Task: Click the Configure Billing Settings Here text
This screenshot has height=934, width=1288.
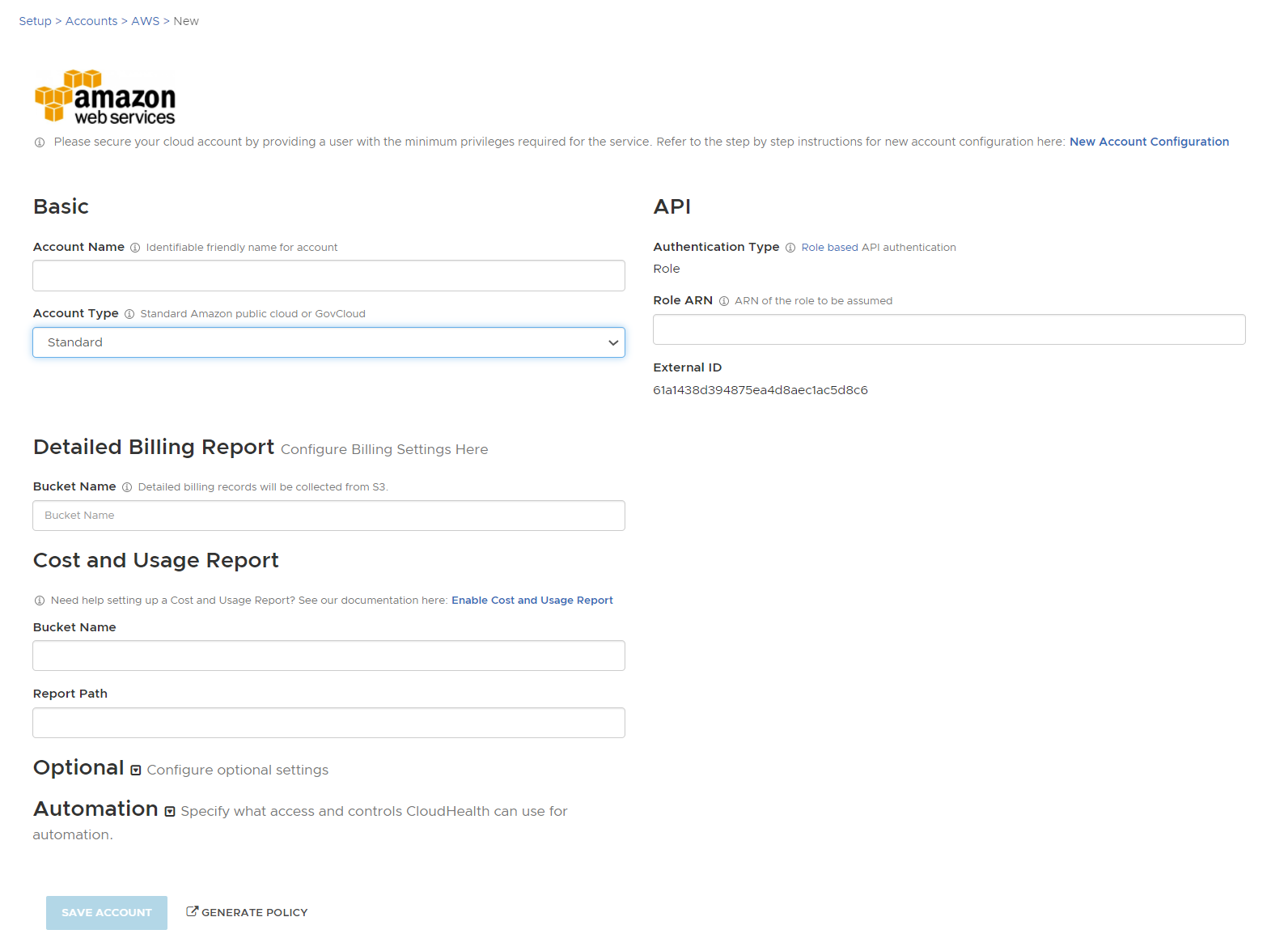Action: tap(384, 449)
